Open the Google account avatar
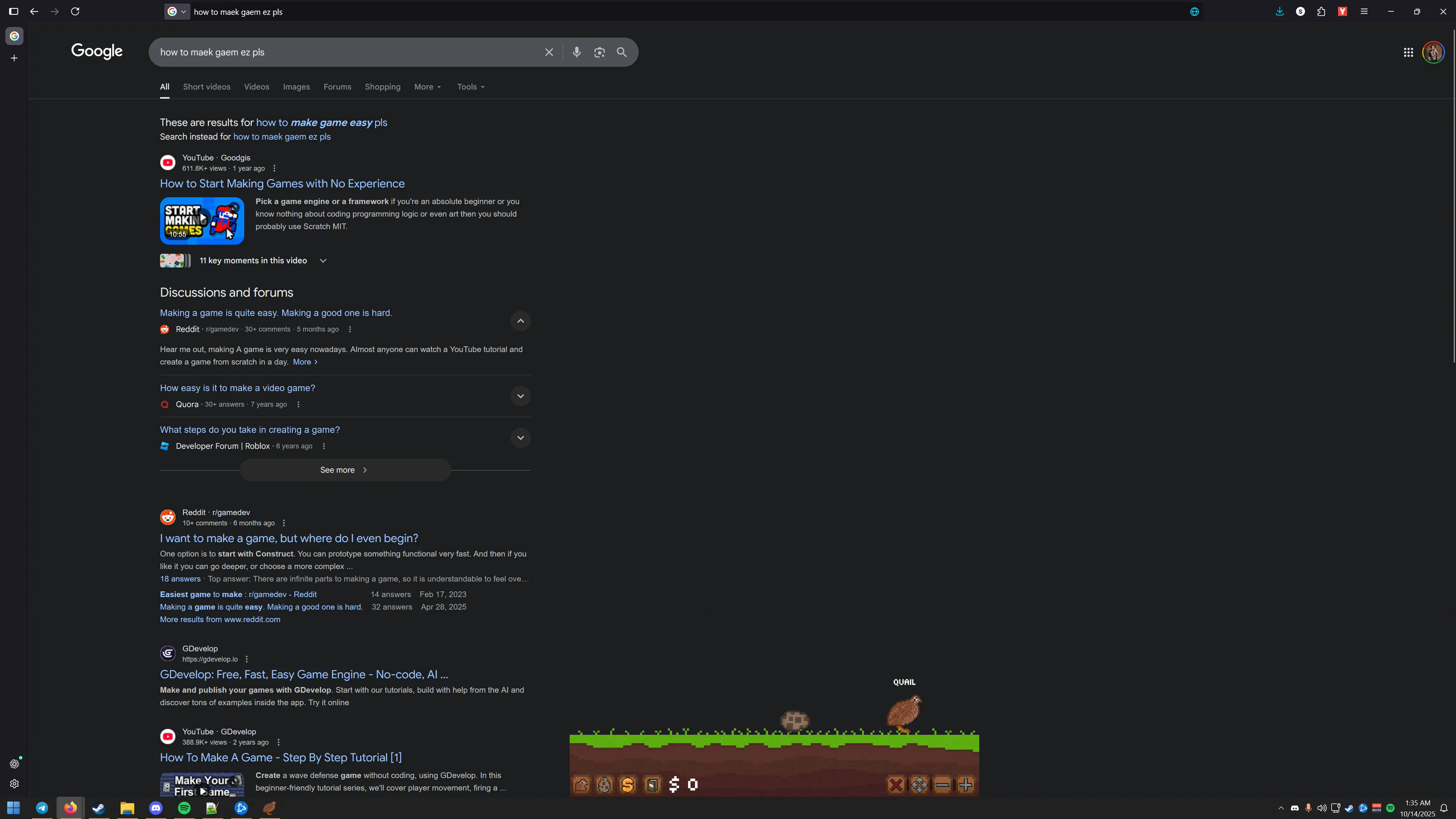 click(1433, 52)
